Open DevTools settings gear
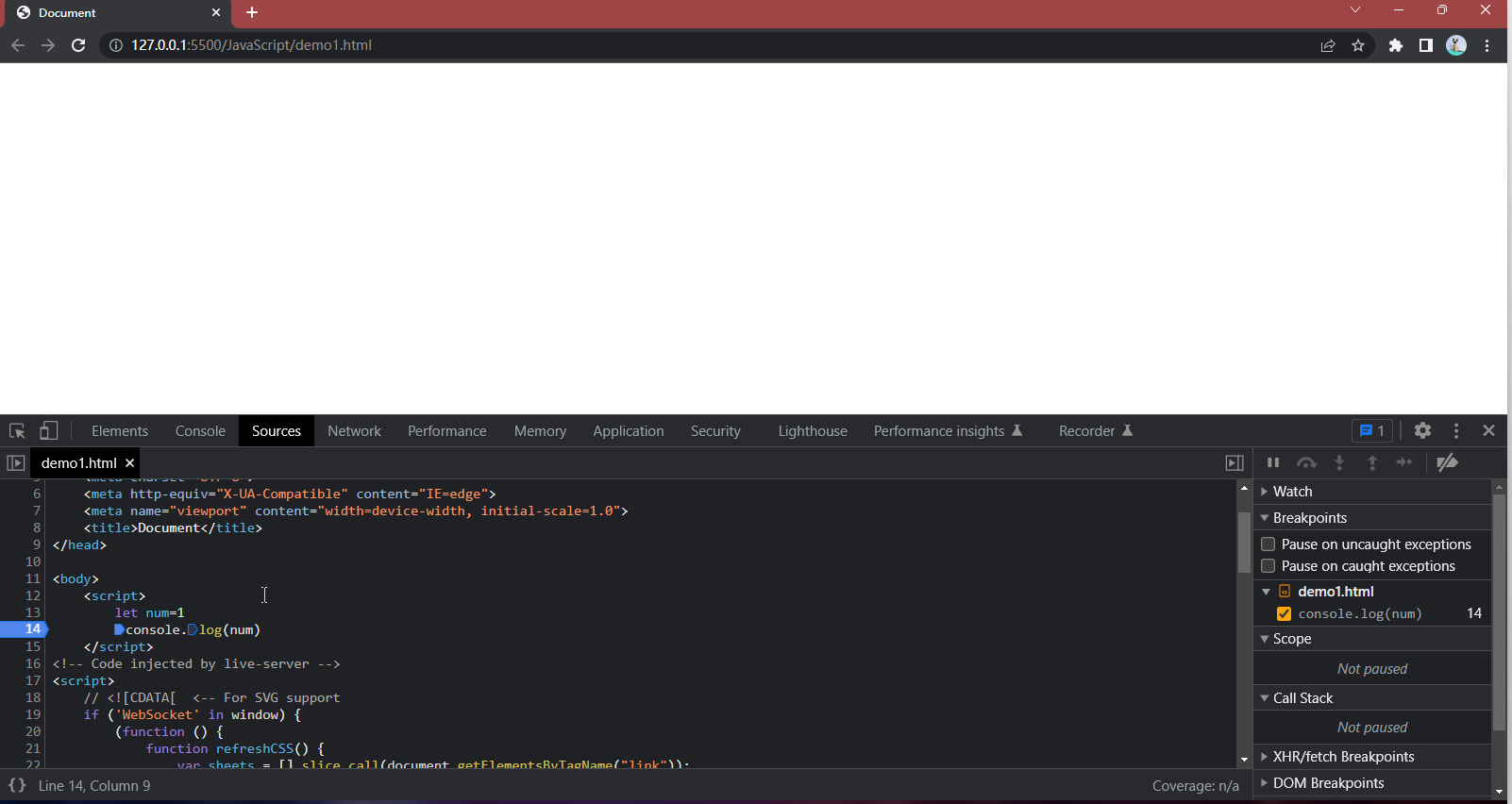Image resolution: width=1512 pixels, height=804 pixels. click(1422, 431)
